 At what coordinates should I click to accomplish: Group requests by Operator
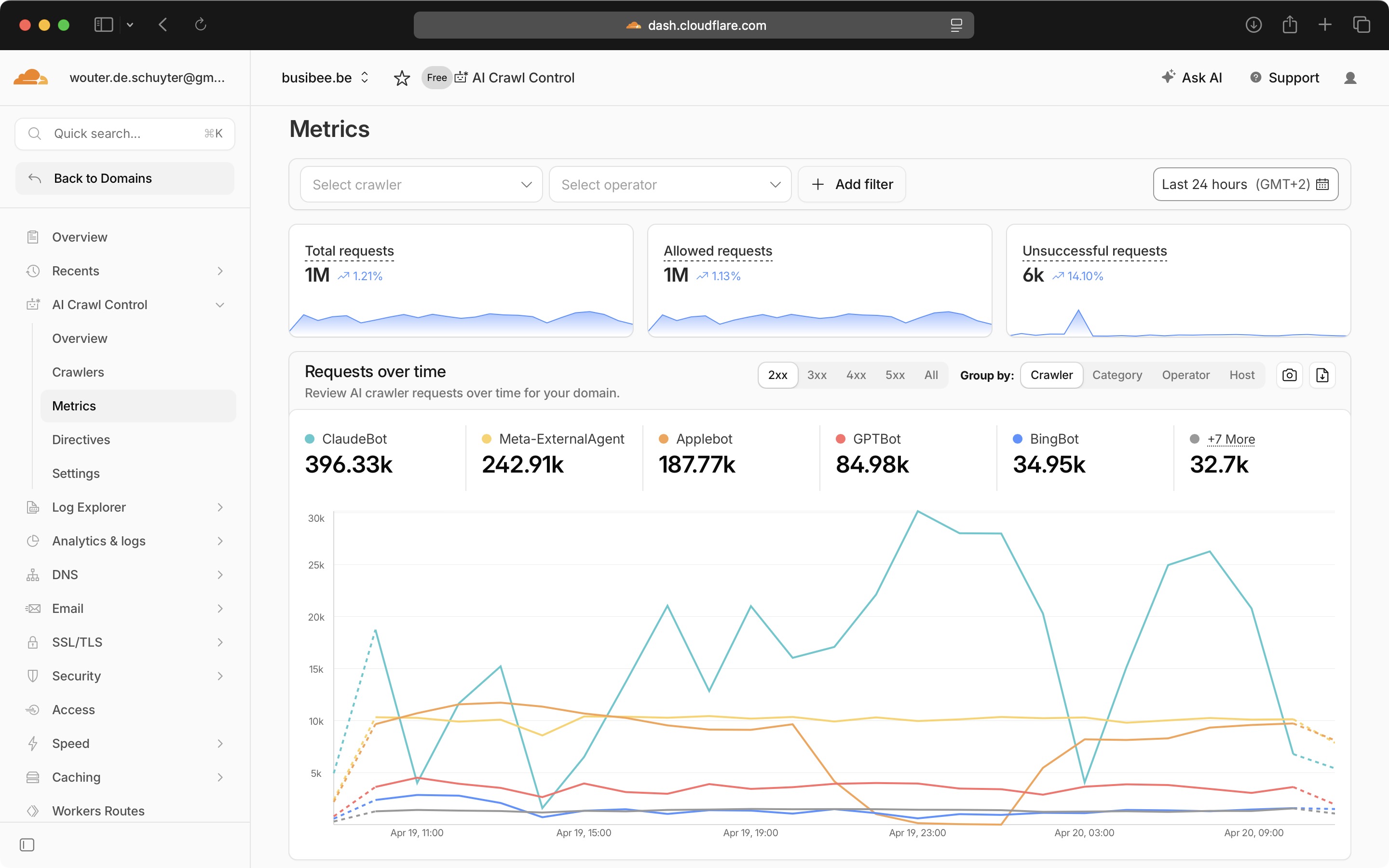pos(1185,375)
